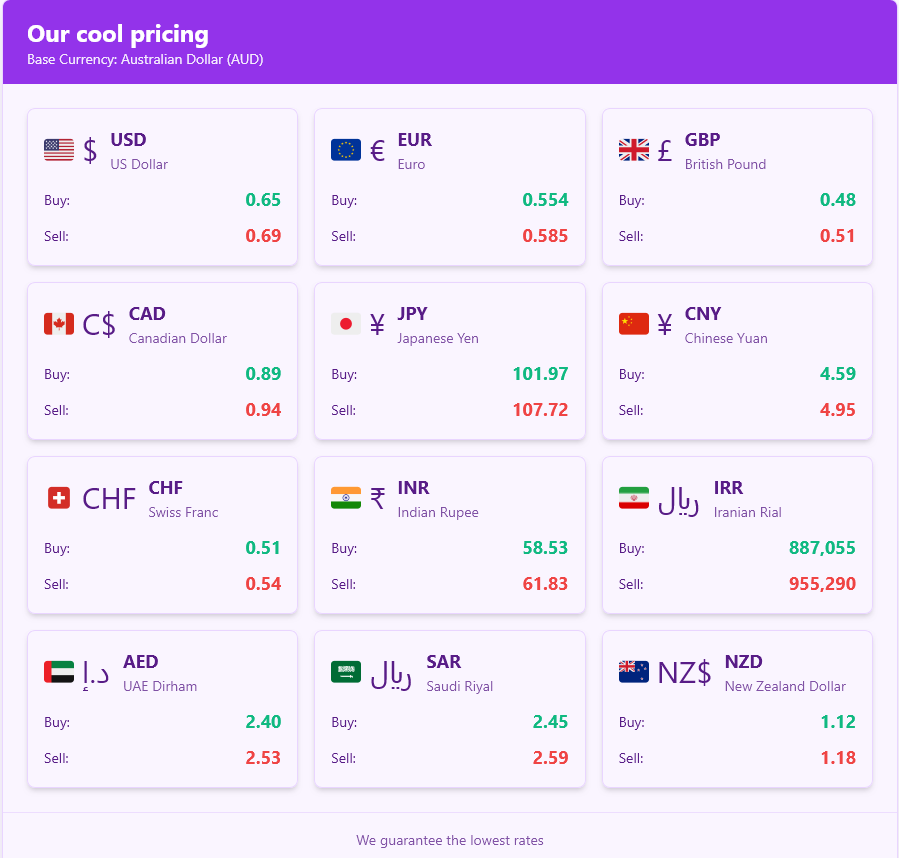899x858 pixels.
Task: Click the Swiss Franc currency name
Action: [183, 513]
